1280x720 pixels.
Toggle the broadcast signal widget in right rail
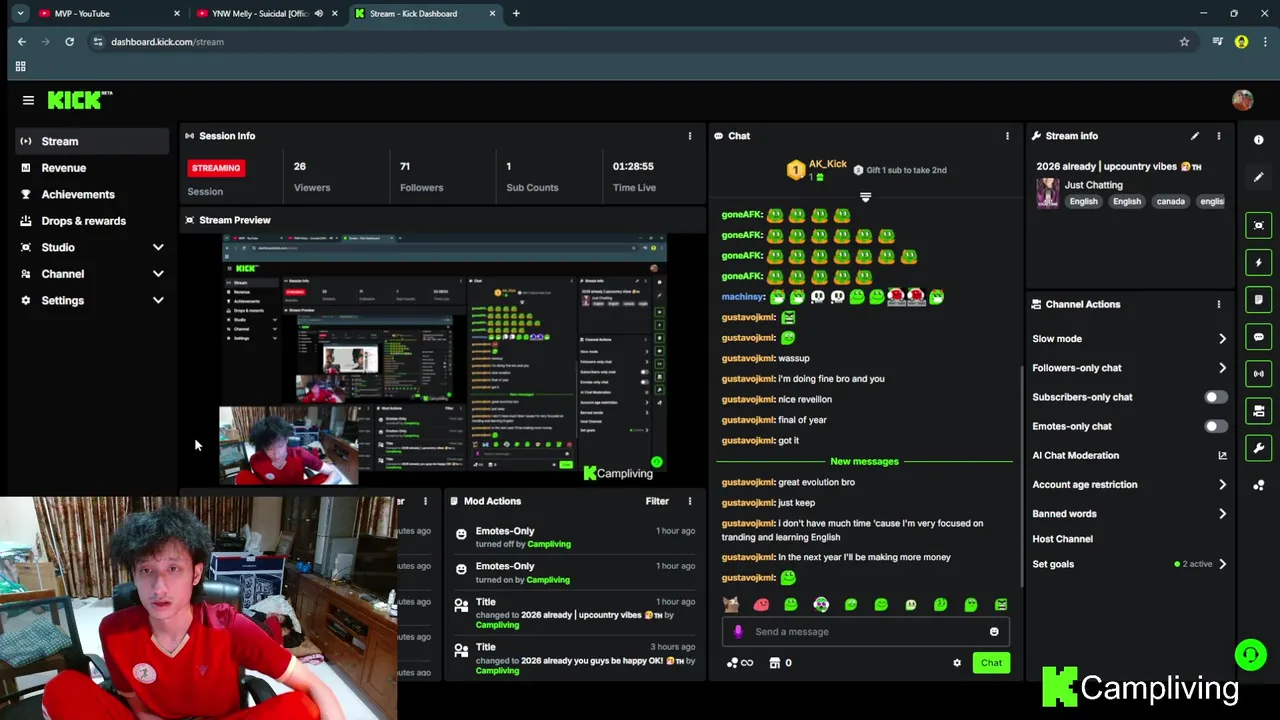(x=1259, y=374)
